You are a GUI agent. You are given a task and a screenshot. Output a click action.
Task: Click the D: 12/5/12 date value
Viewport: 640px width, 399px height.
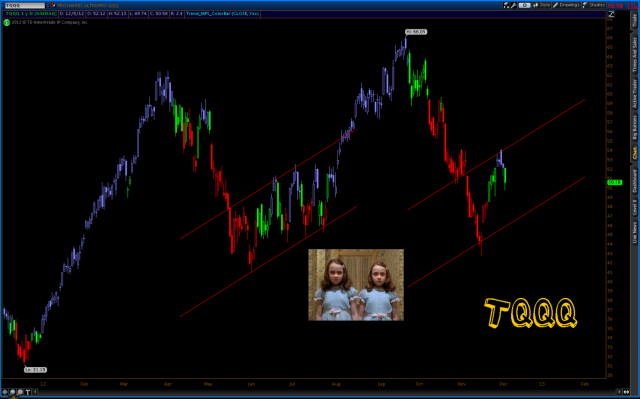pos(72,13)
